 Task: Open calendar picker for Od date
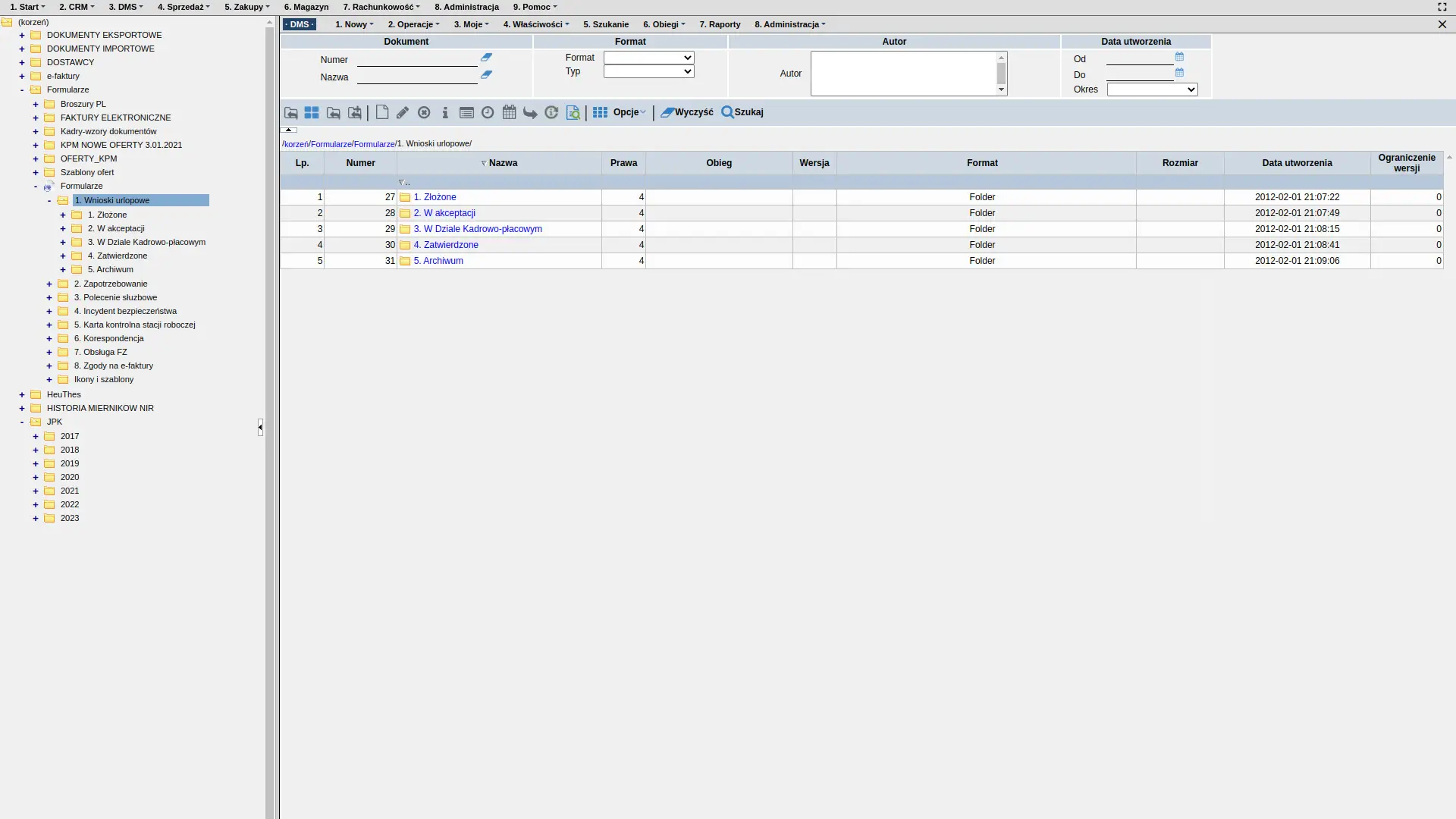1179,57
